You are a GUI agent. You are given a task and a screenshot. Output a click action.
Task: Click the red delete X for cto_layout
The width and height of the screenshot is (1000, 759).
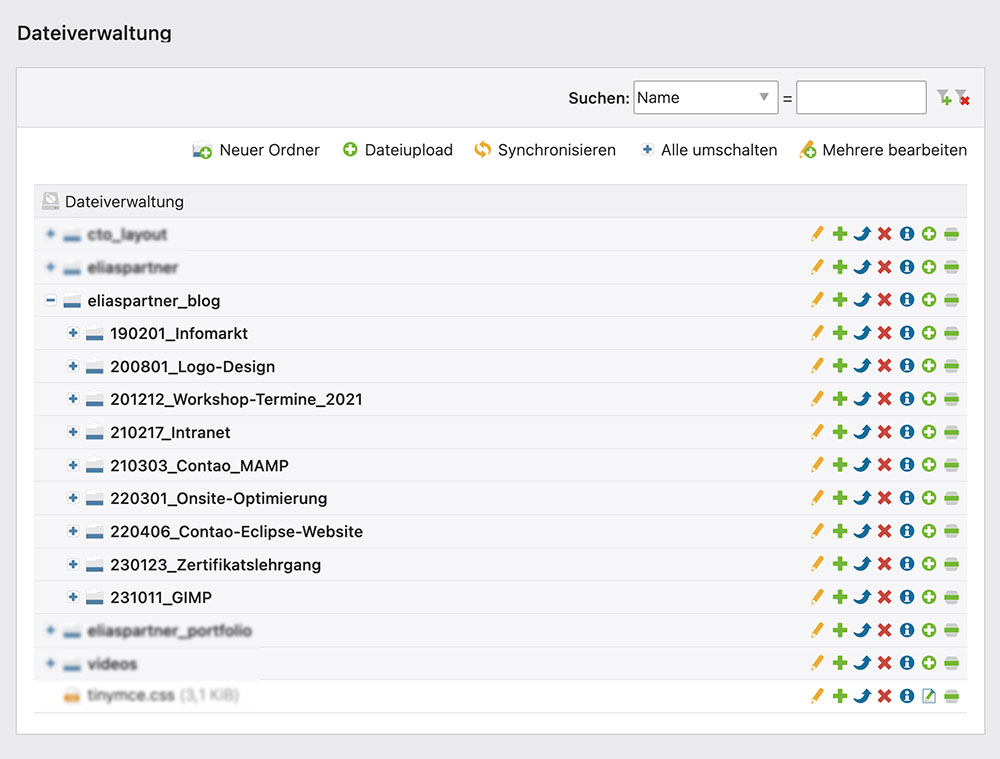tap(884, 234)
